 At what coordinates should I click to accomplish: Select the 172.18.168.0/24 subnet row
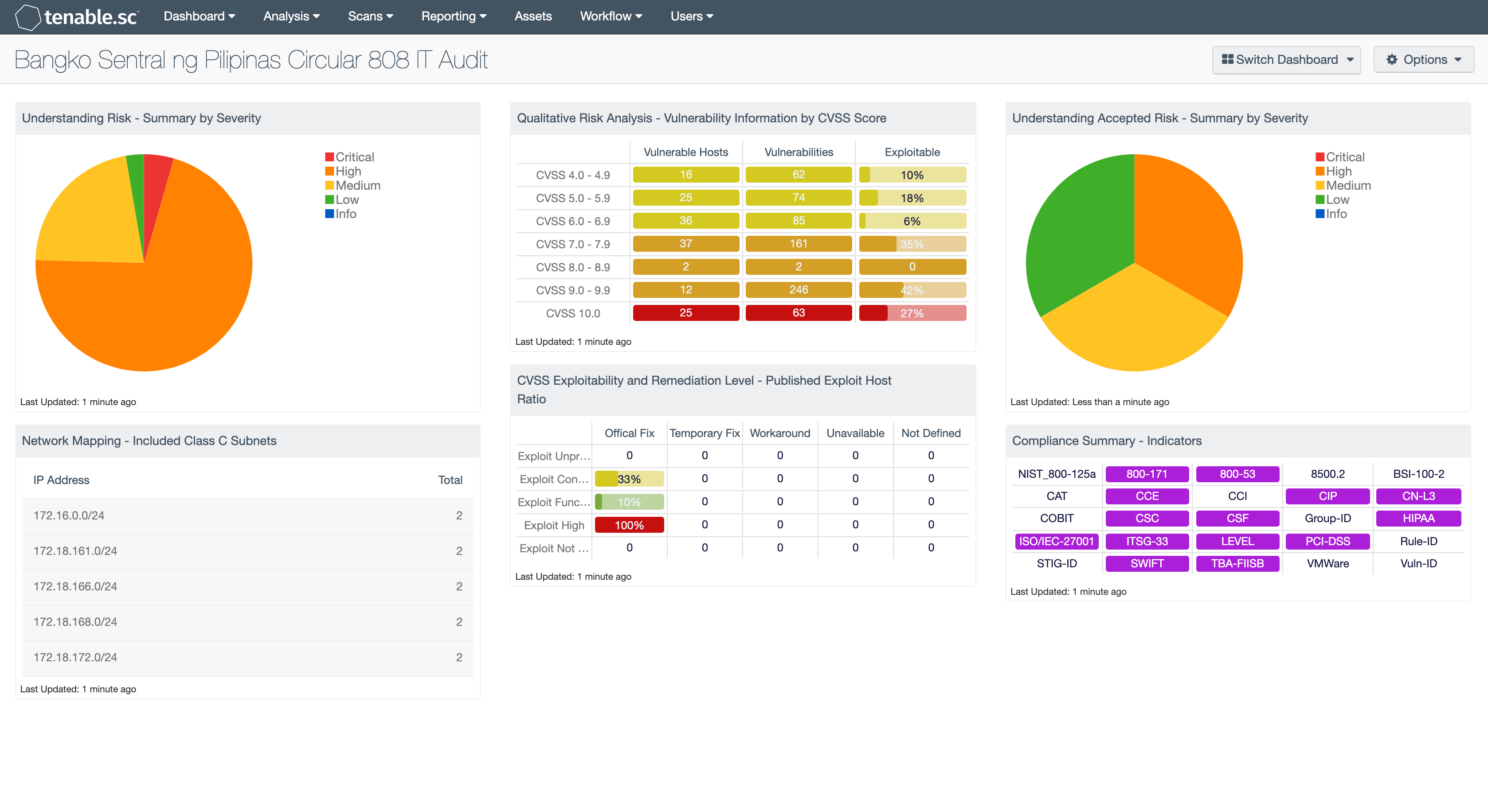click(x=247, y=622)
